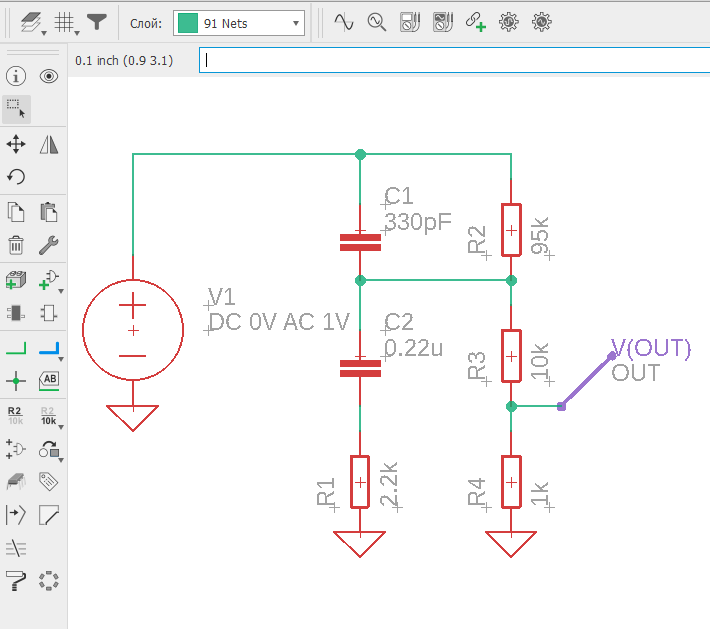Select the green Net drawing tool
Screen dimensions: 710x629
pyautogui.click(x=16, y=348)
